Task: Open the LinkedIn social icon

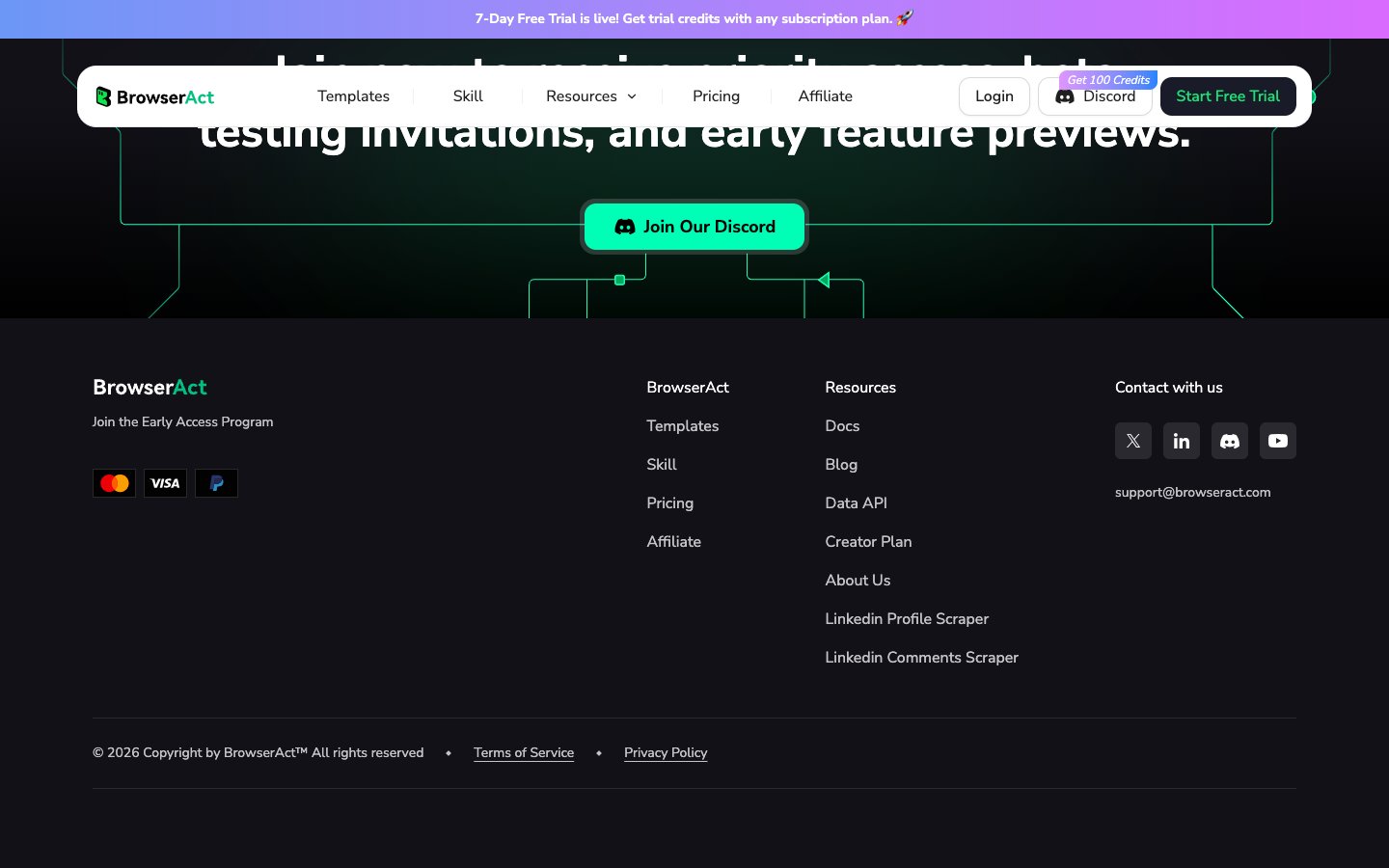Action: 1182,441
